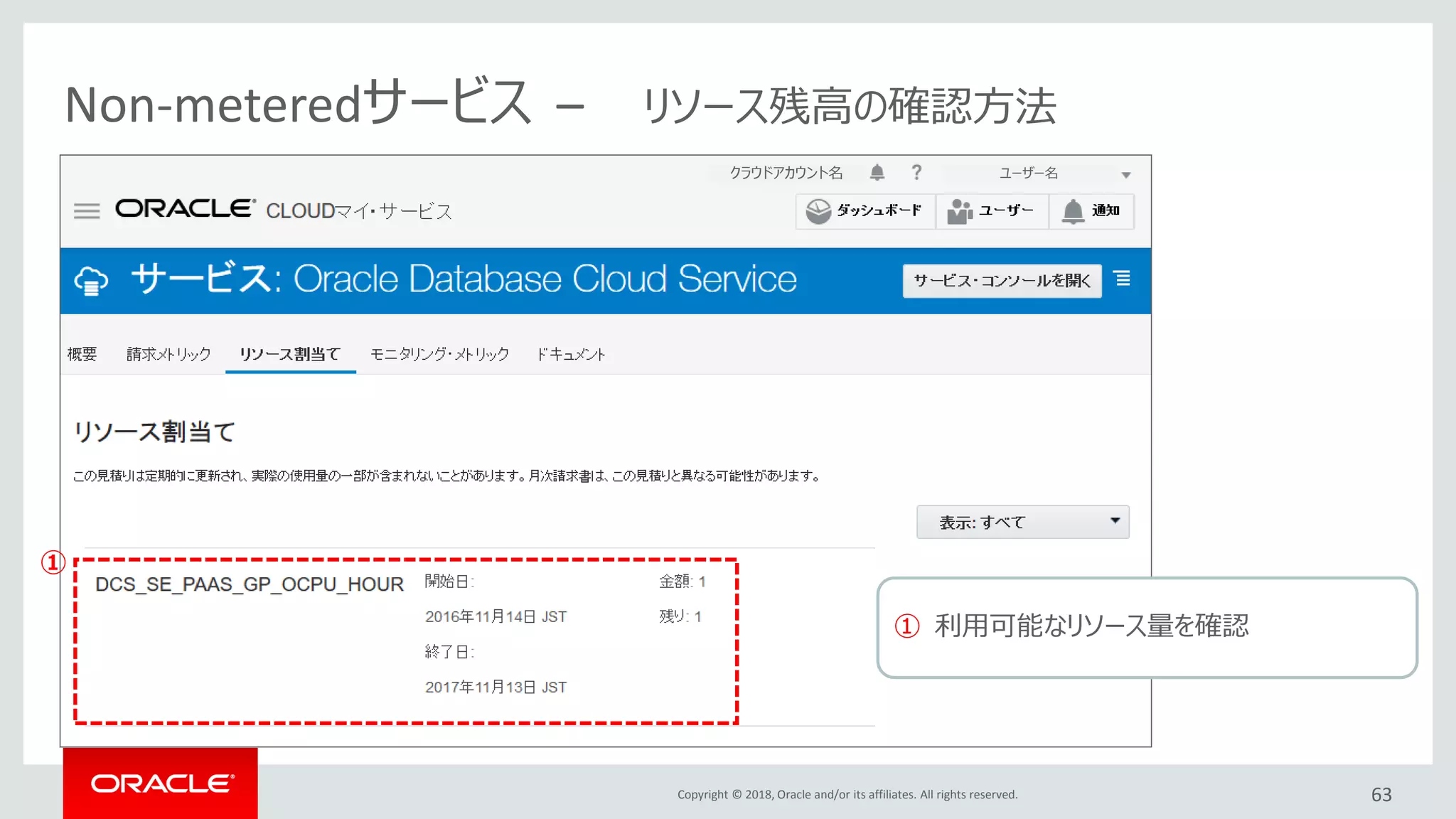1456x819 pixels.
Task: Click サービス・コンソールを開く button
Action: [x=1002, y=281]
